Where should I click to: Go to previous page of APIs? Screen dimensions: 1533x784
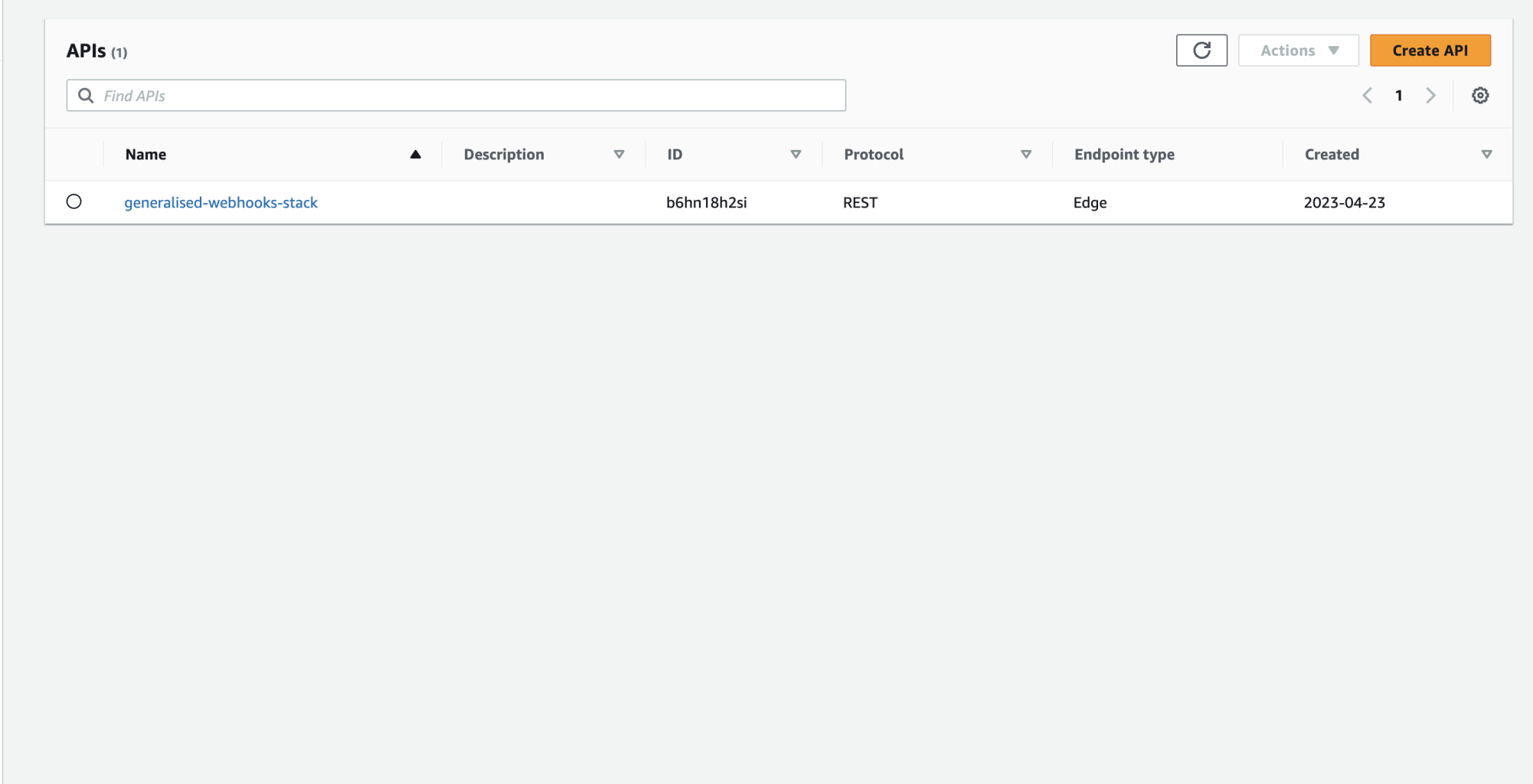pyautogui.click(x=1367, y=96)
